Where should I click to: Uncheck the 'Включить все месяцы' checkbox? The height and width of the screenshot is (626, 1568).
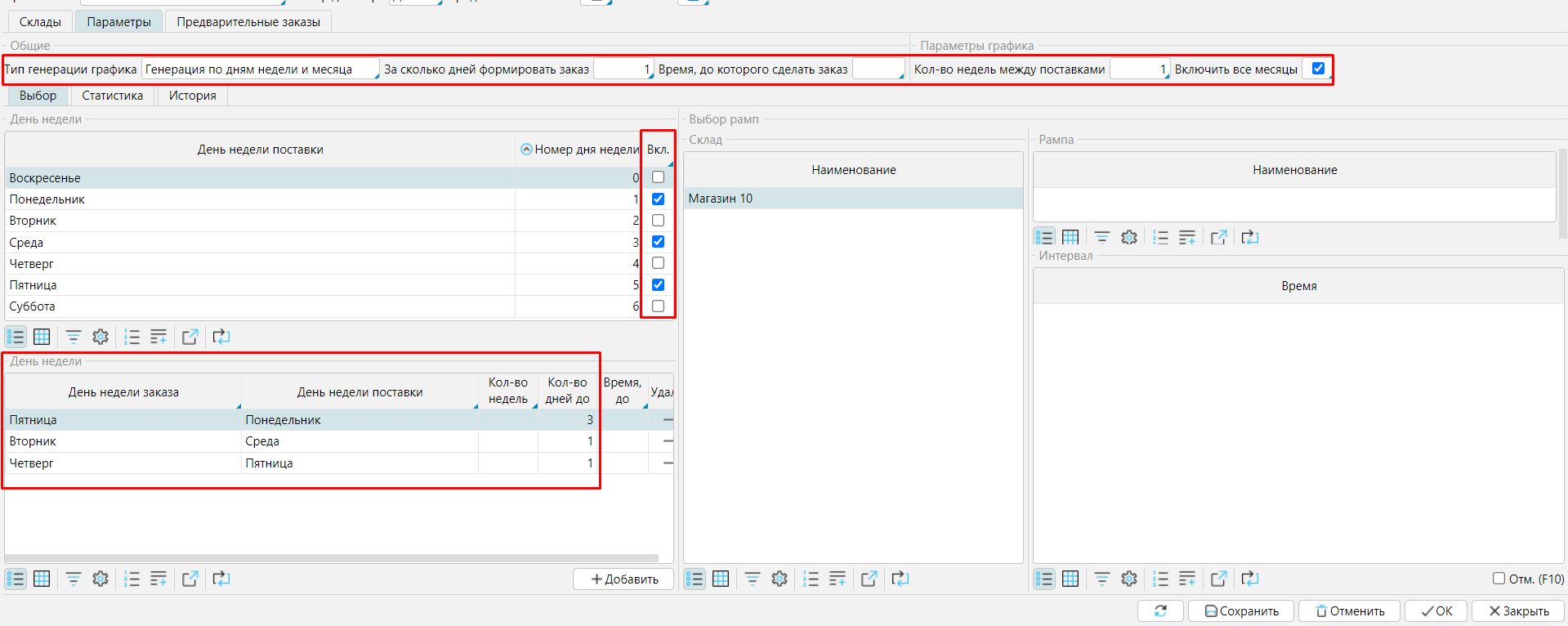coord(1318,69)
